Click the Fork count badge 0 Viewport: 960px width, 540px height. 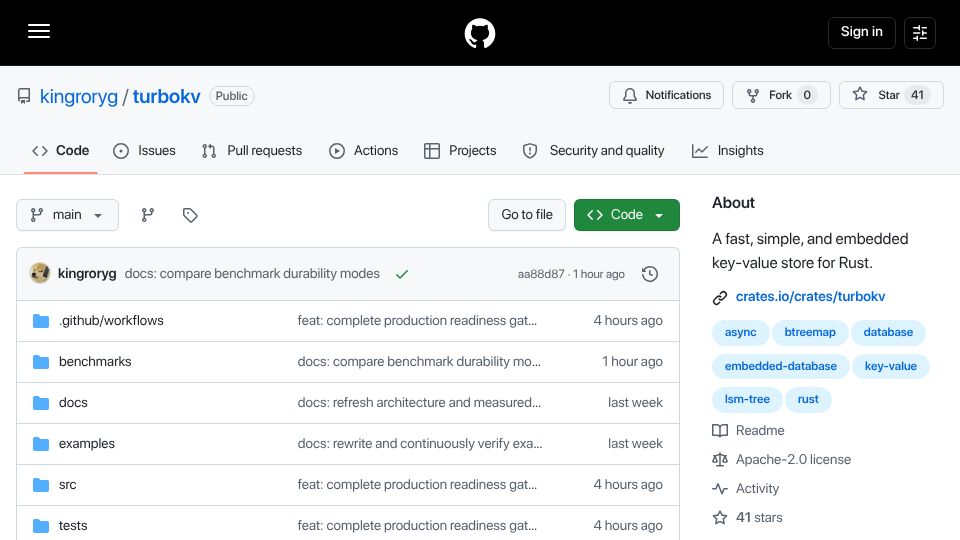tap(807, 95)
